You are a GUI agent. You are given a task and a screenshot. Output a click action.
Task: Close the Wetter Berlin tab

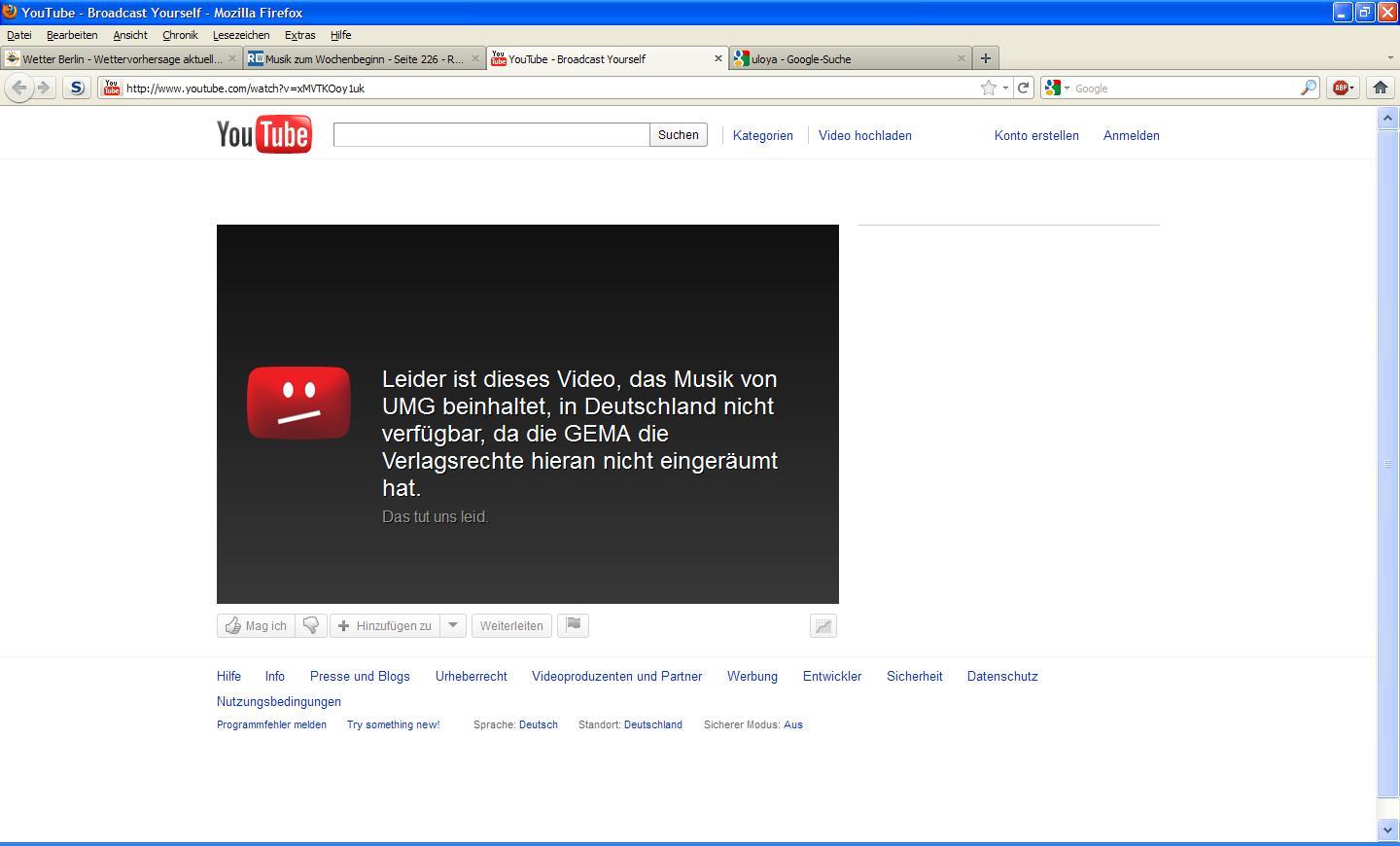(x=231, y=58)
